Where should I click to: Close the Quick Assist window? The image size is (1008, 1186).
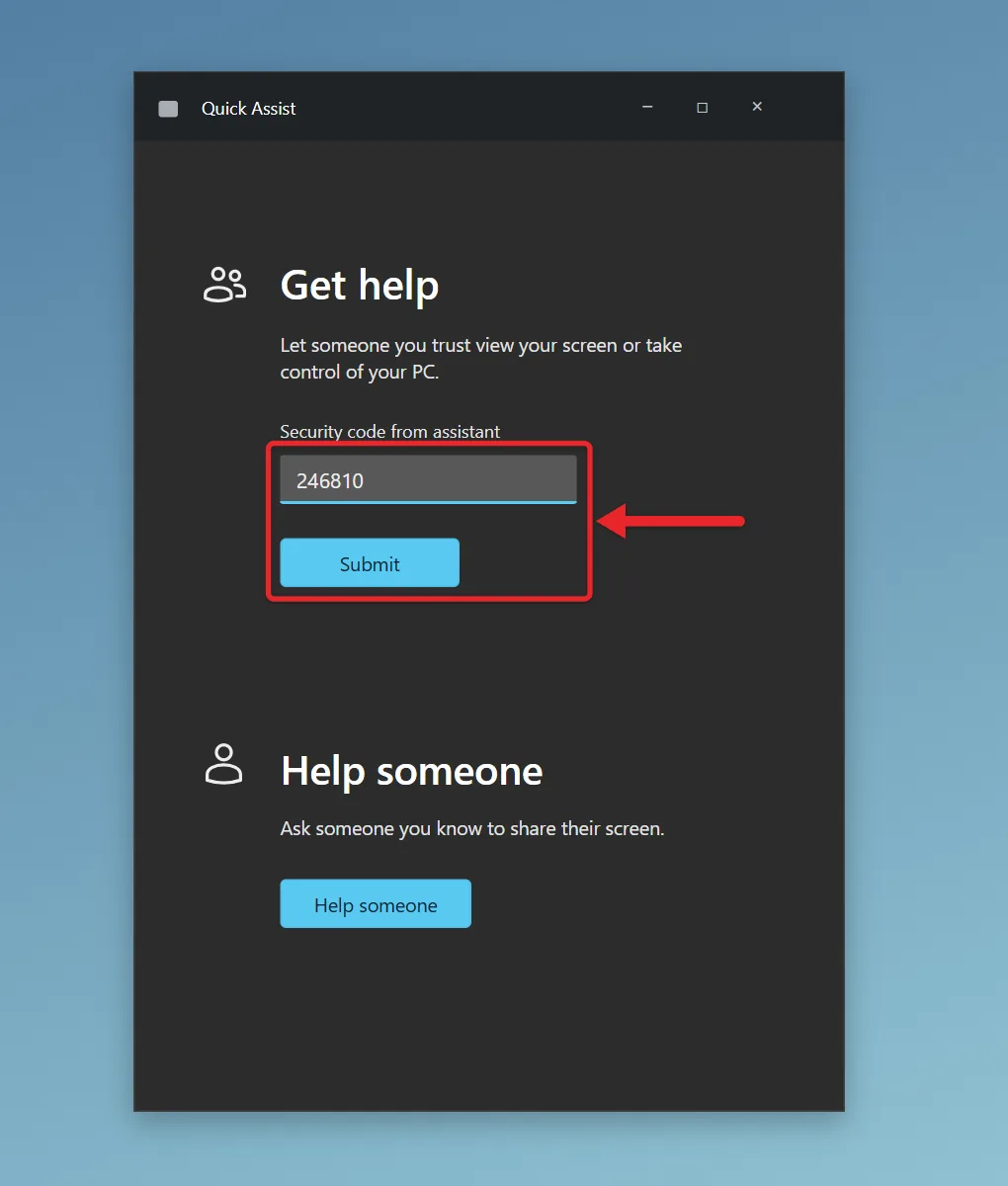coord(757,107)
